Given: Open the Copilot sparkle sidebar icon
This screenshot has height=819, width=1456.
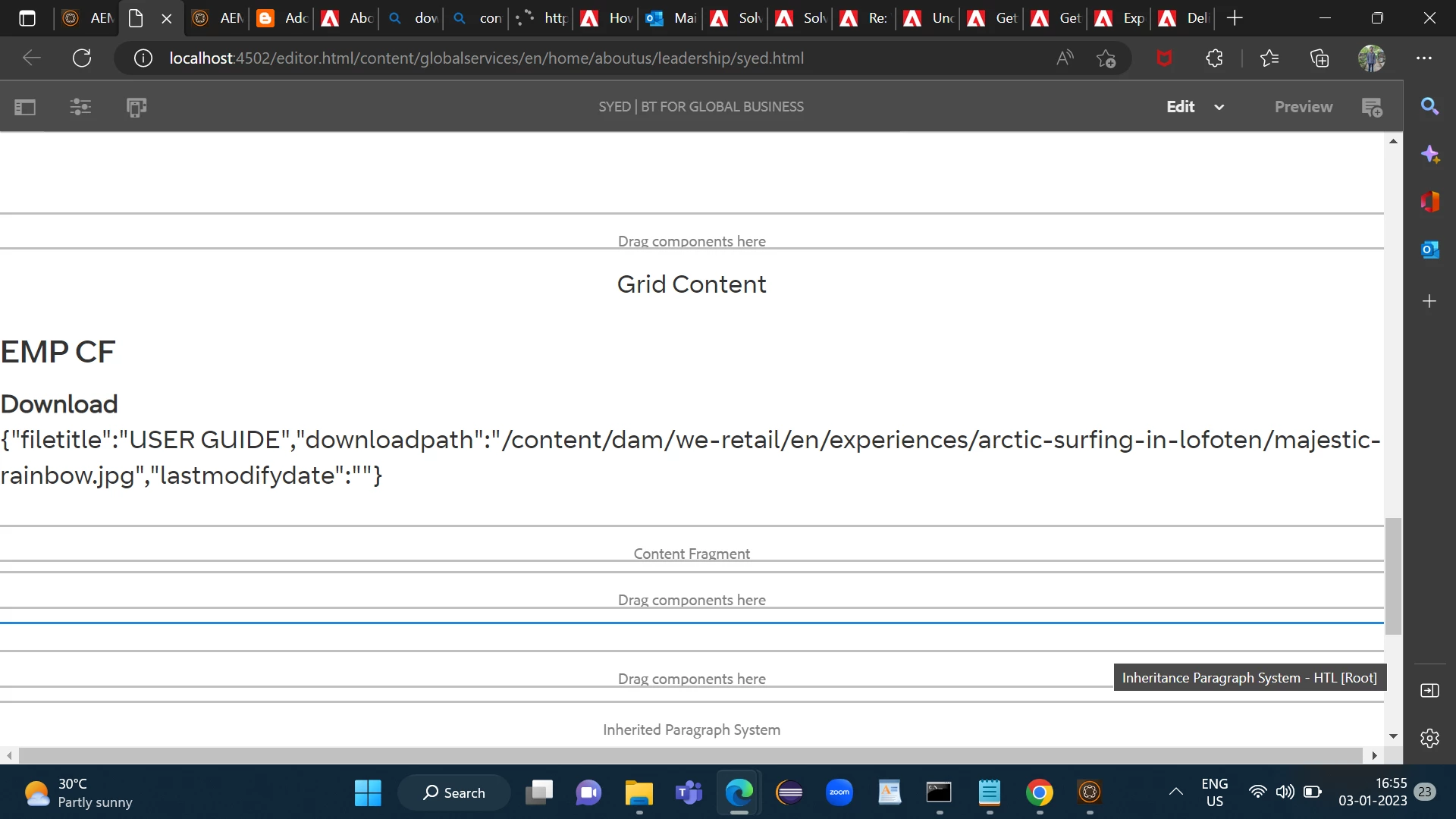Looking at the screenshot, I should (1429, 155).
